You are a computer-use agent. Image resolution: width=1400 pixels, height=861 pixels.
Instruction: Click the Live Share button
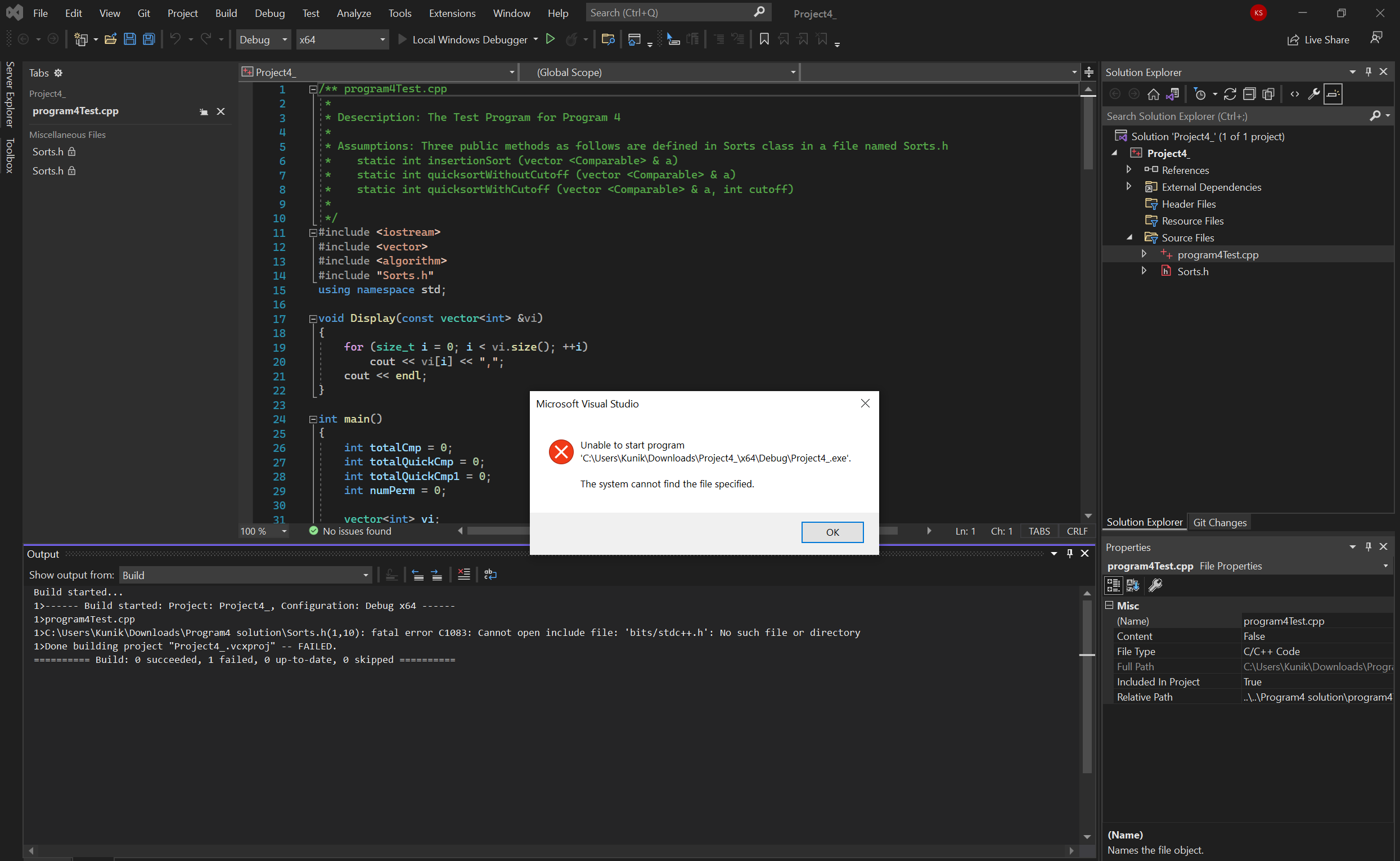(1318, 39)
